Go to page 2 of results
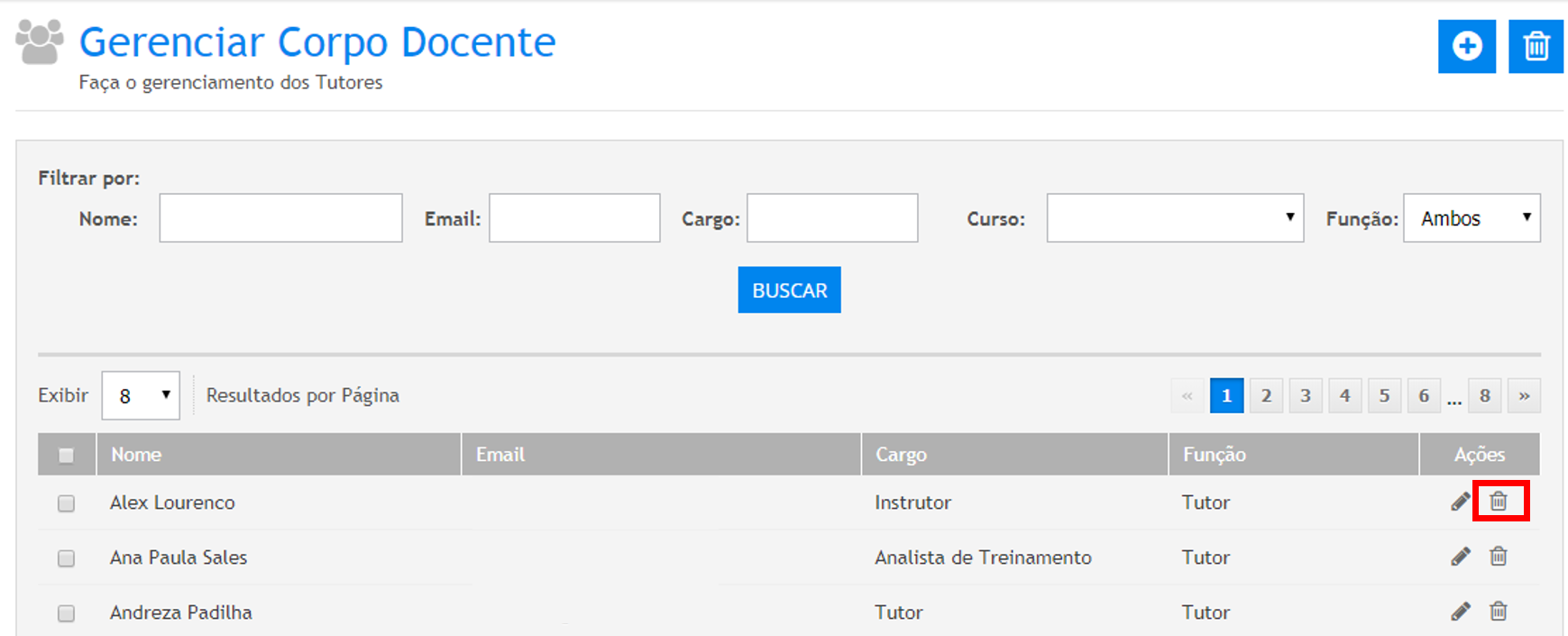This screenshot has height=636, width=1568. click(1266, 396)
